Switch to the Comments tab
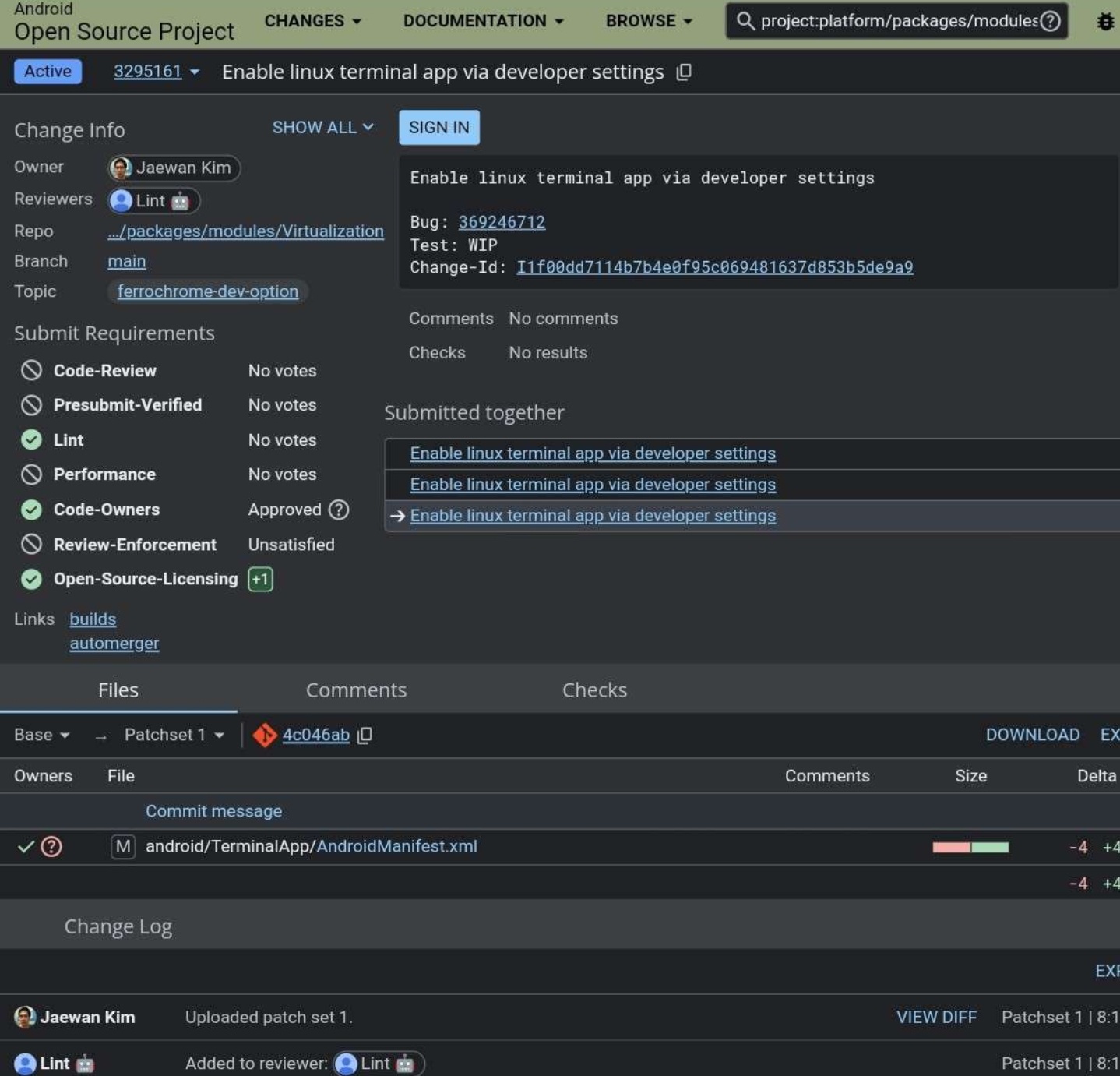Screen dimensions: 1120x1076 356,690
